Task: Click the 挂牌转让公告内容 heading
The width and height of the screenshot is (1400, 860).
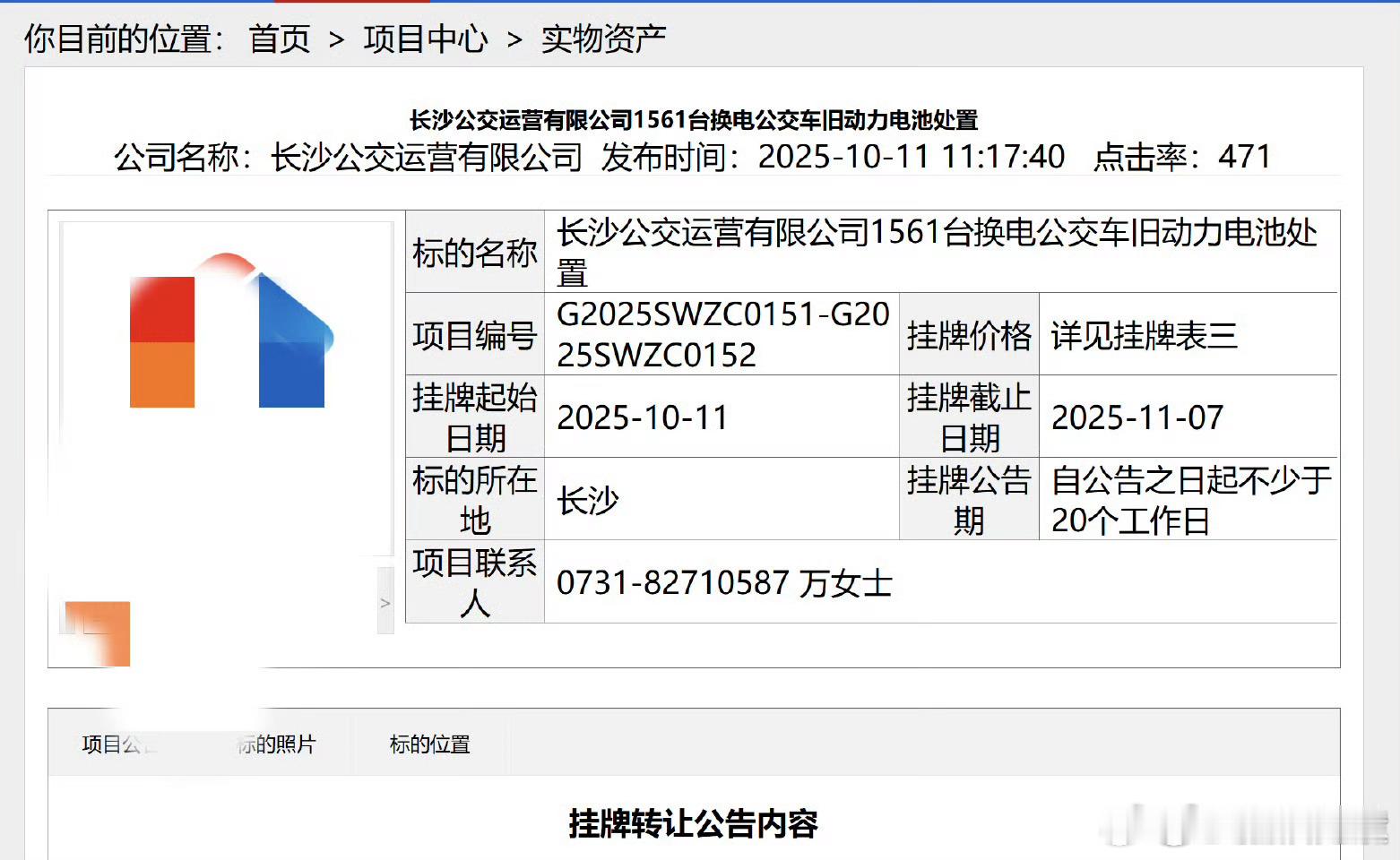Action: click(694, 824)
